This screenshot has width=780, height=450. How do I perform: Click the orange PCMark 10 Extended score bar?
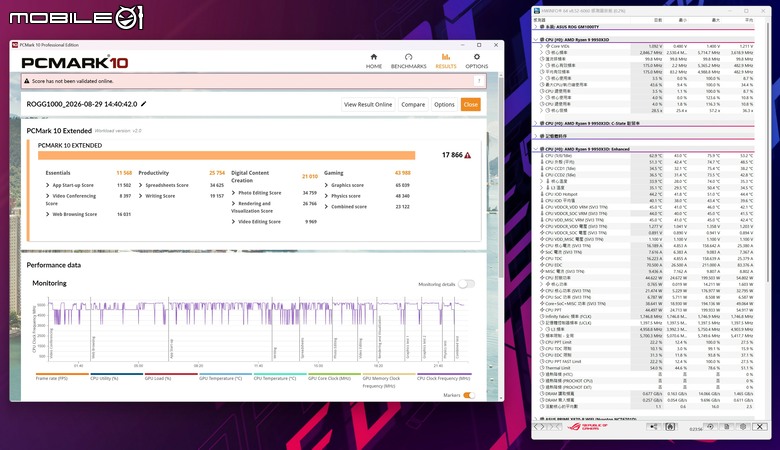(226, 156)
